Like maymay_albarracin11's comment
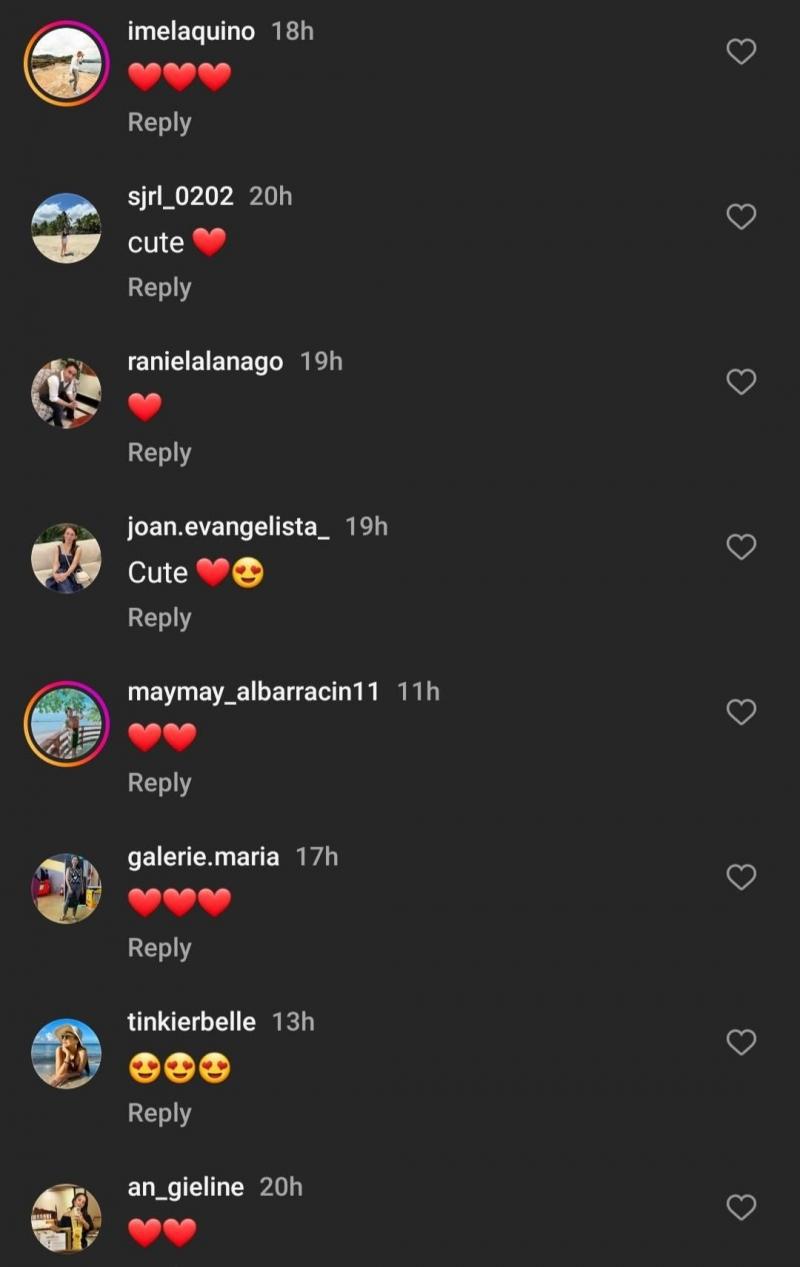 [741, 712]
